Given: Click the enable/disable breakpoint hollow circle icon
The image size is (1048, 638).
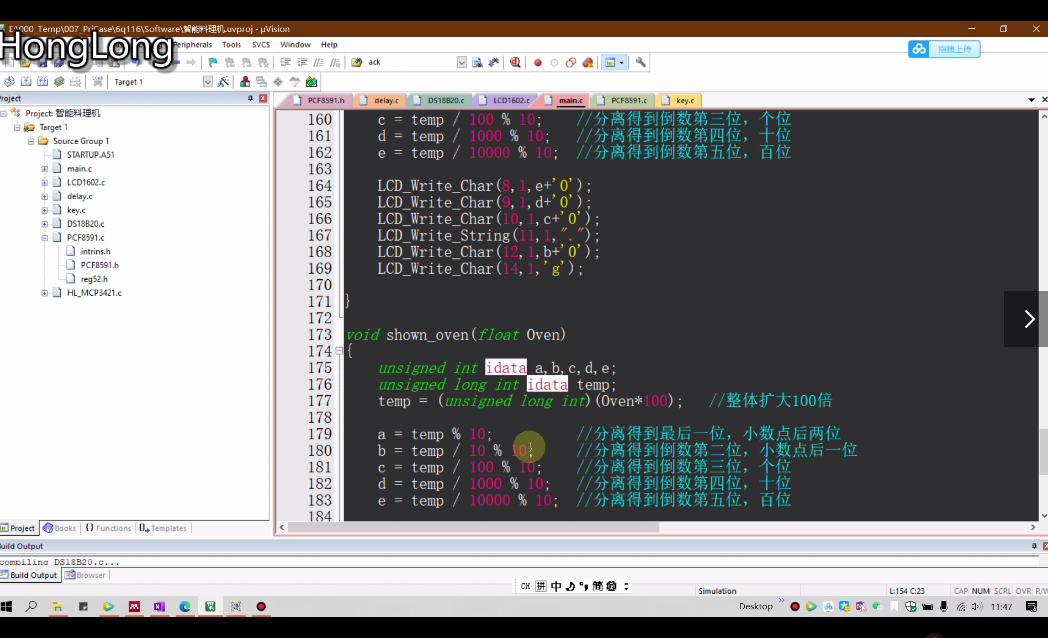Looking at the screenshot, I should pos(554,62).
